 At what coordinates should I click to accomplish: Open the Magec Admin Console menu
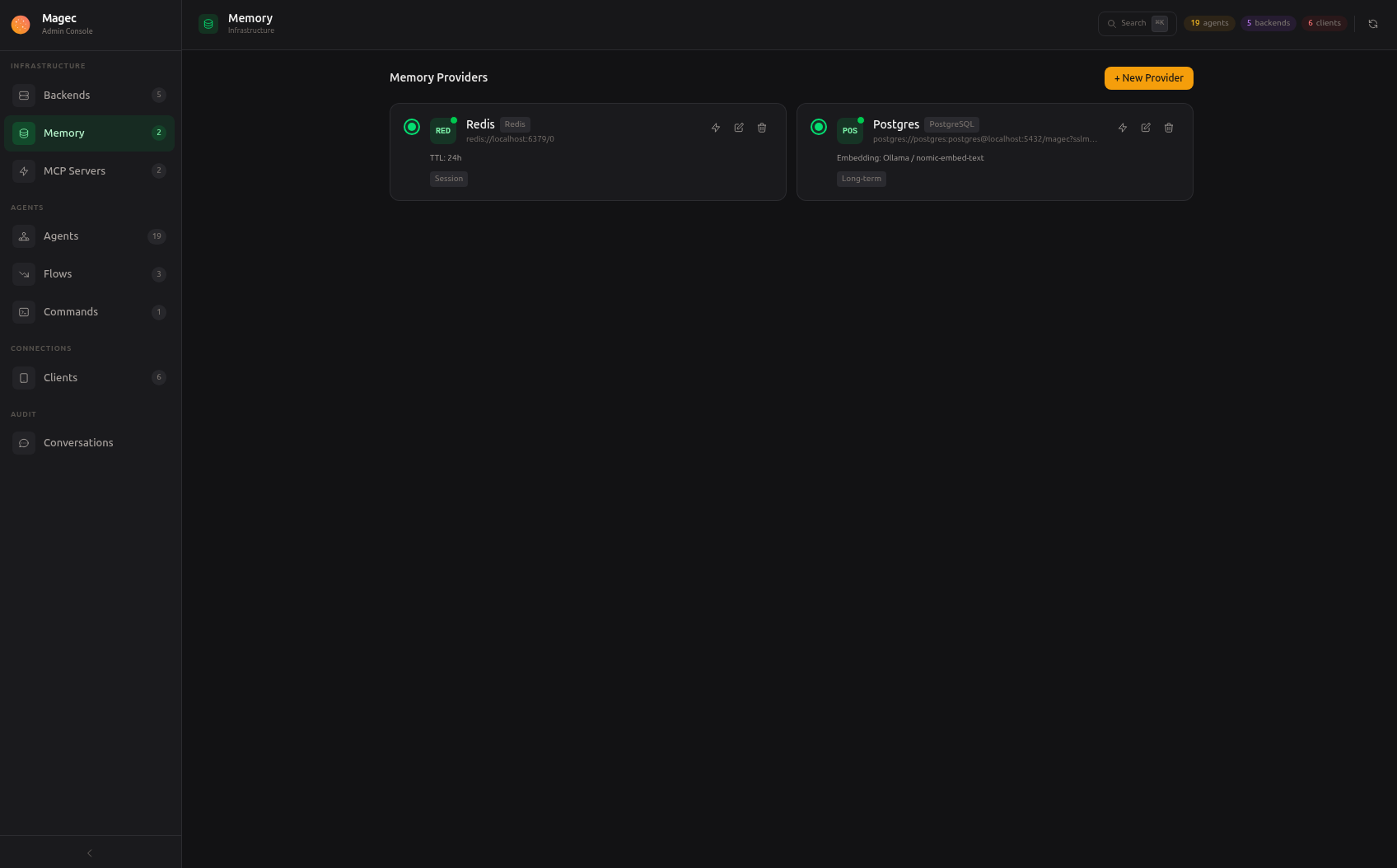point(59,23)
